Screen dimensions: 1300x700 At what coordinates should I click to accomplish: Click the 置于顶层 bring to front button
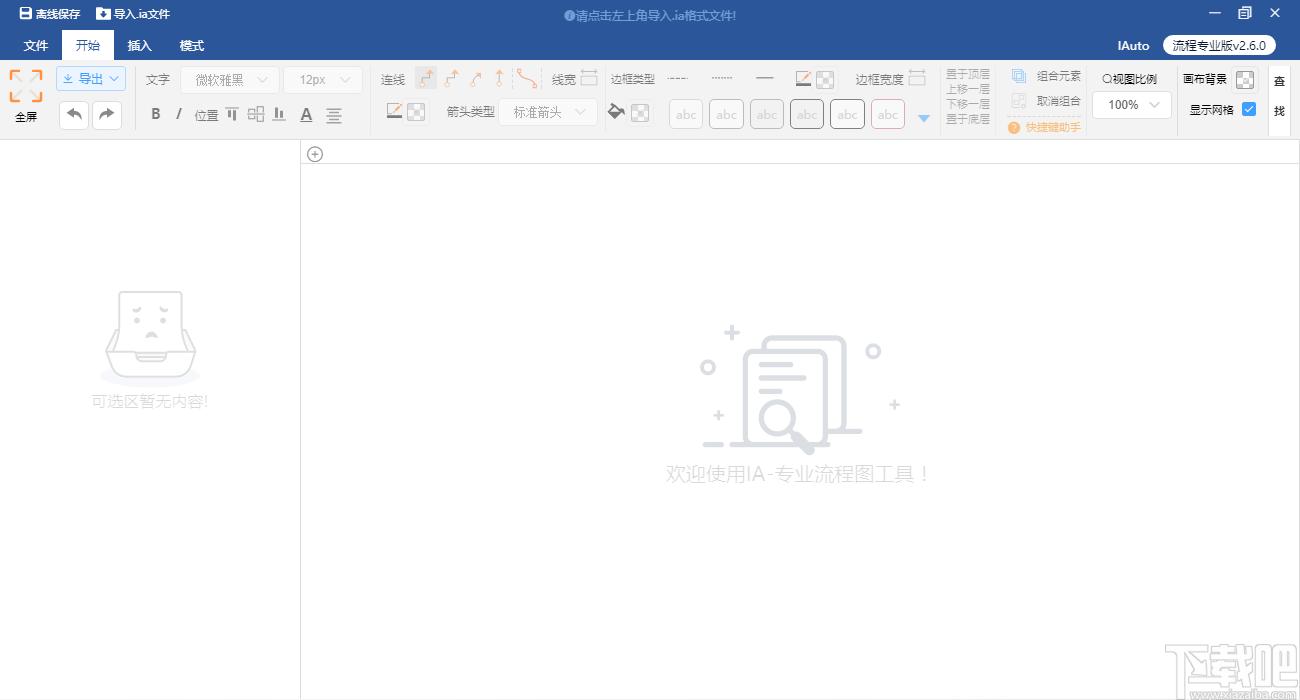(968, 74)
